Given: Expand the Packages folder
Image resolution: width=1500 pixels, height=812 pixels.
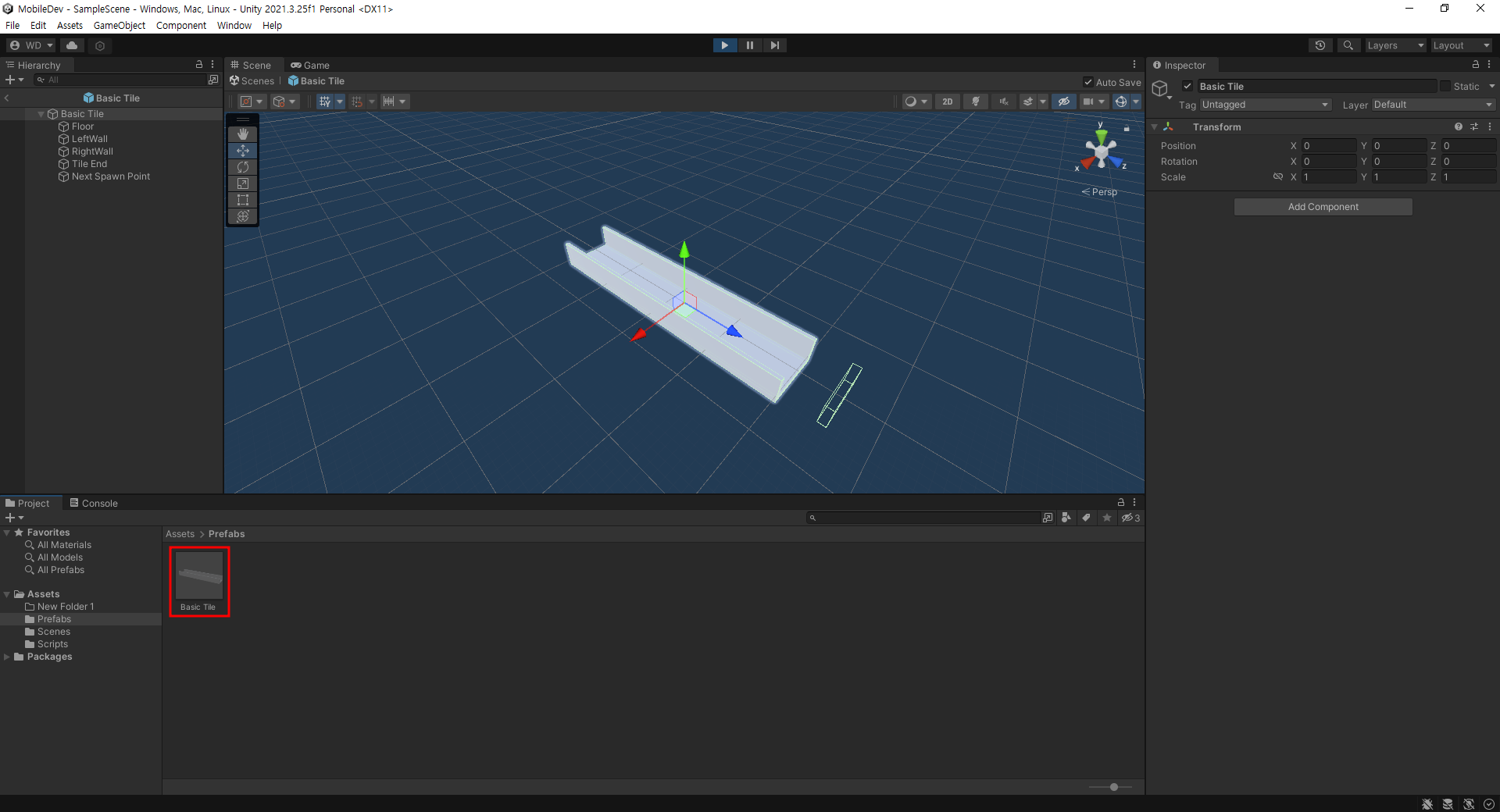Looking at the screenshot, I should coord(7,657).
